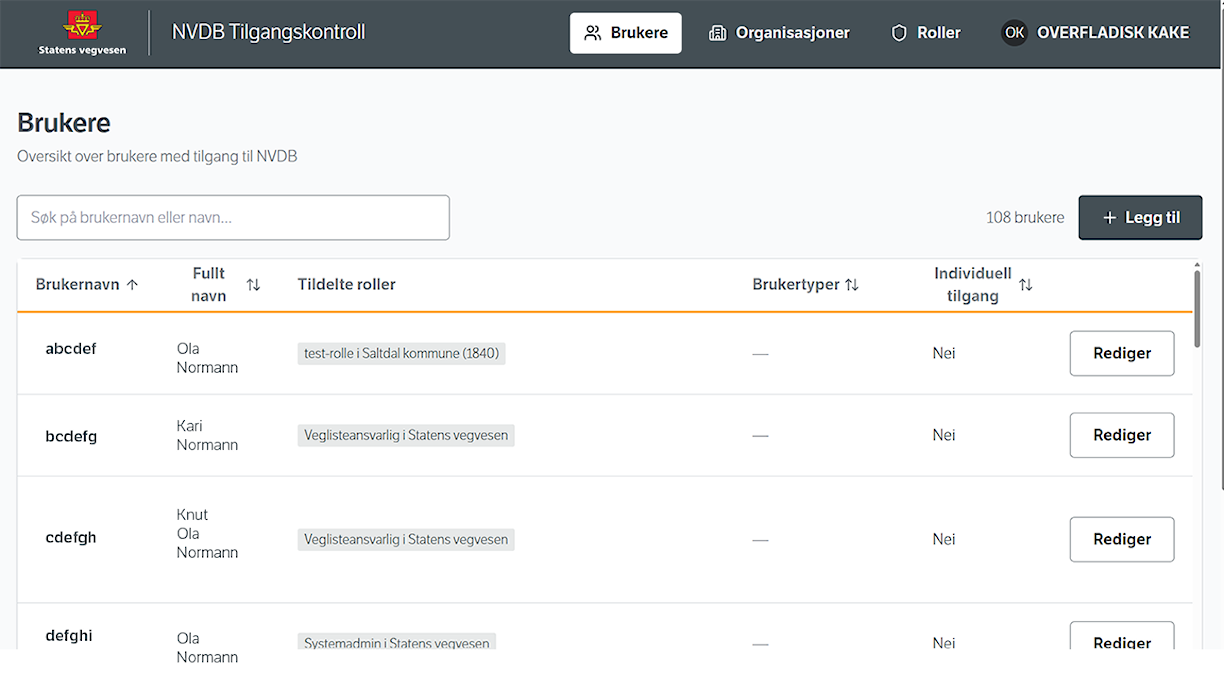Click the vertical scrollbar of the user table
The image size is (1224, 689).
(1197, 308)
